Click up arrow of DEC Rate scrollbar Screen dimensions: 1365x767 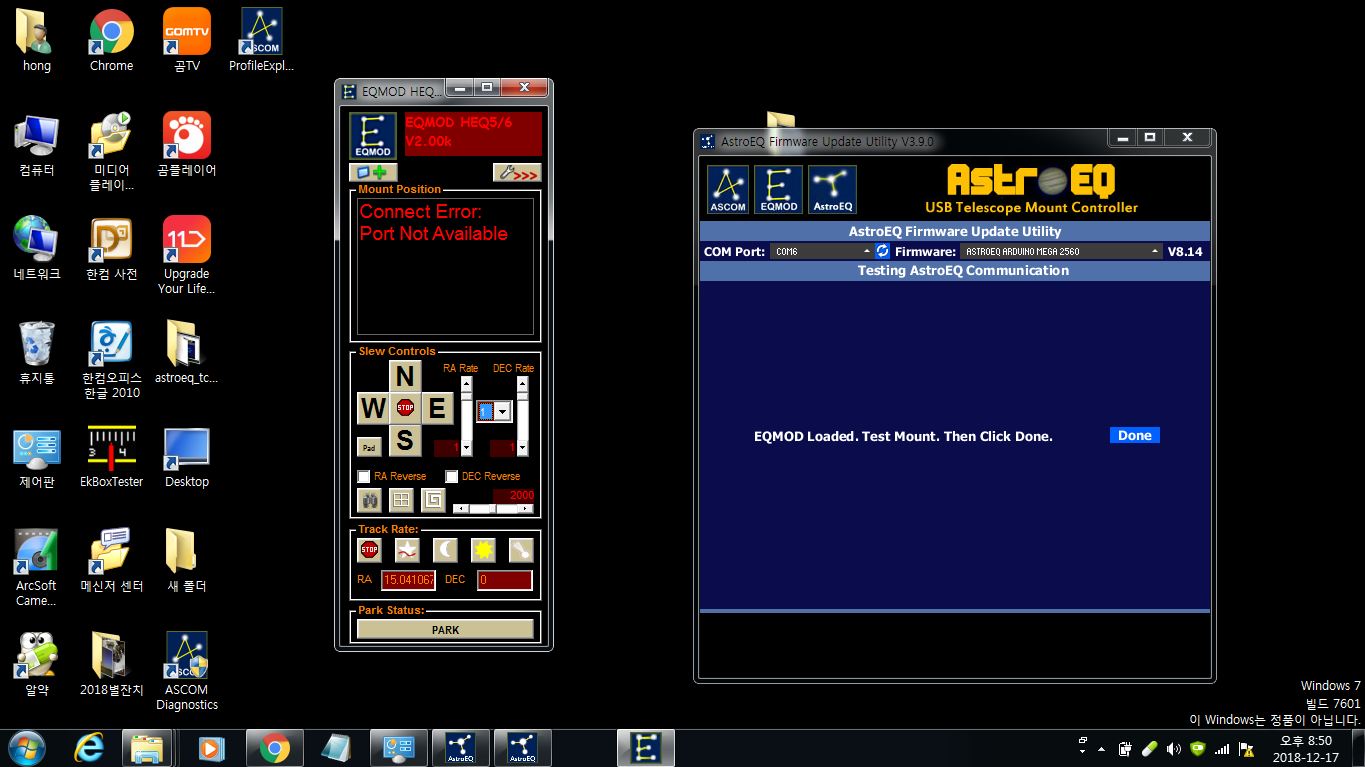pyautogui.click(x=522, y=383)
